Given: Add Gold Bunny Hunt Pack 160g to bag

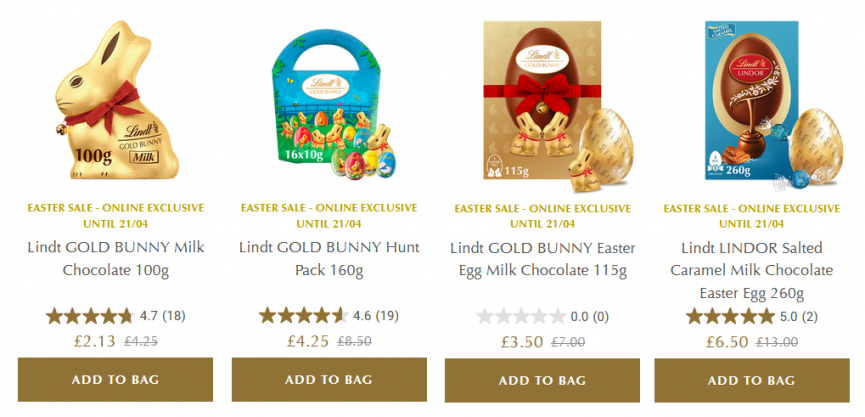Looking at the screenshot, I should pos(329,379).
